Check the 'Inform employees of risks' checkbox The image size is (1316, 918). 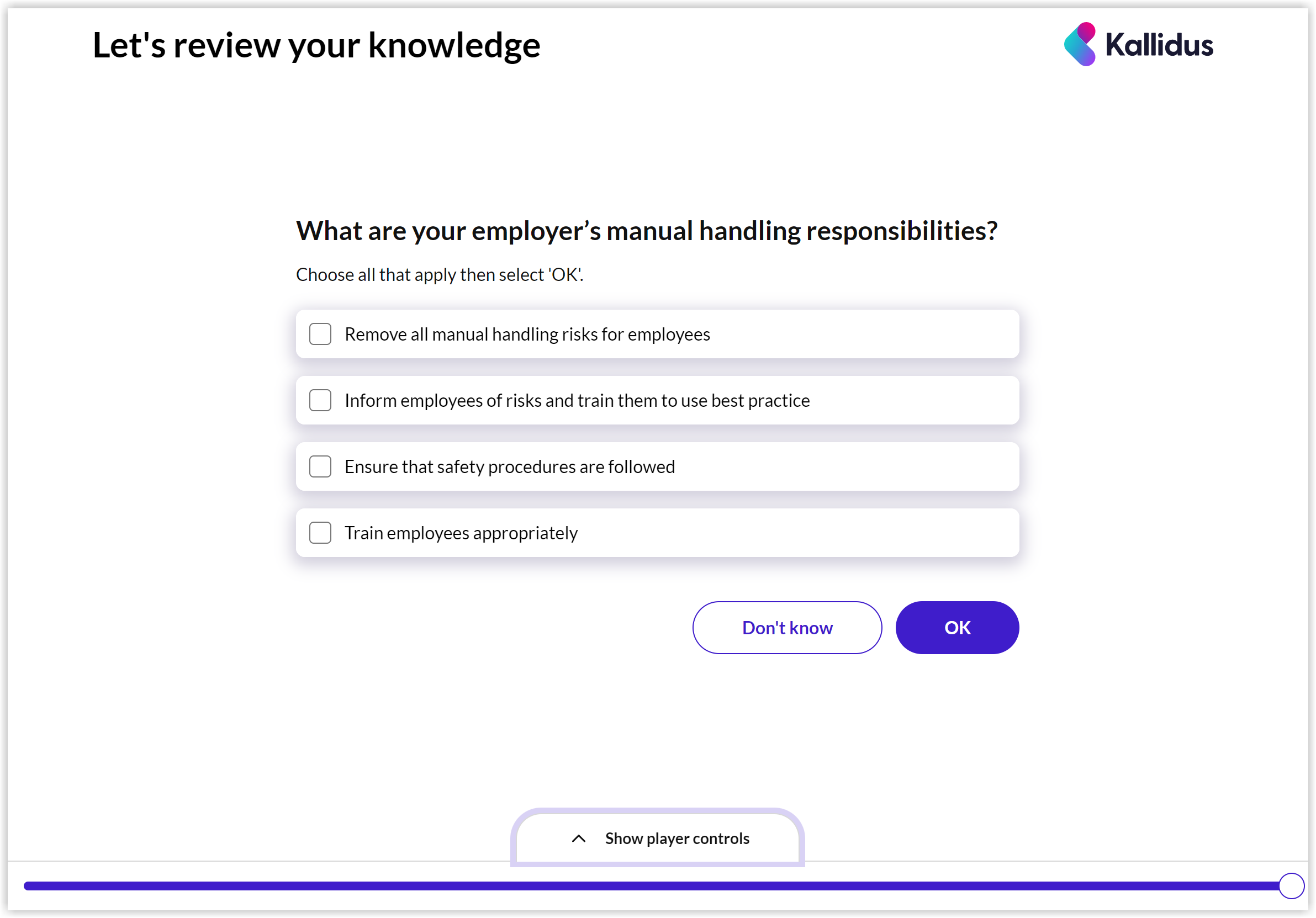pyautogui.click(x=320, y=401)
